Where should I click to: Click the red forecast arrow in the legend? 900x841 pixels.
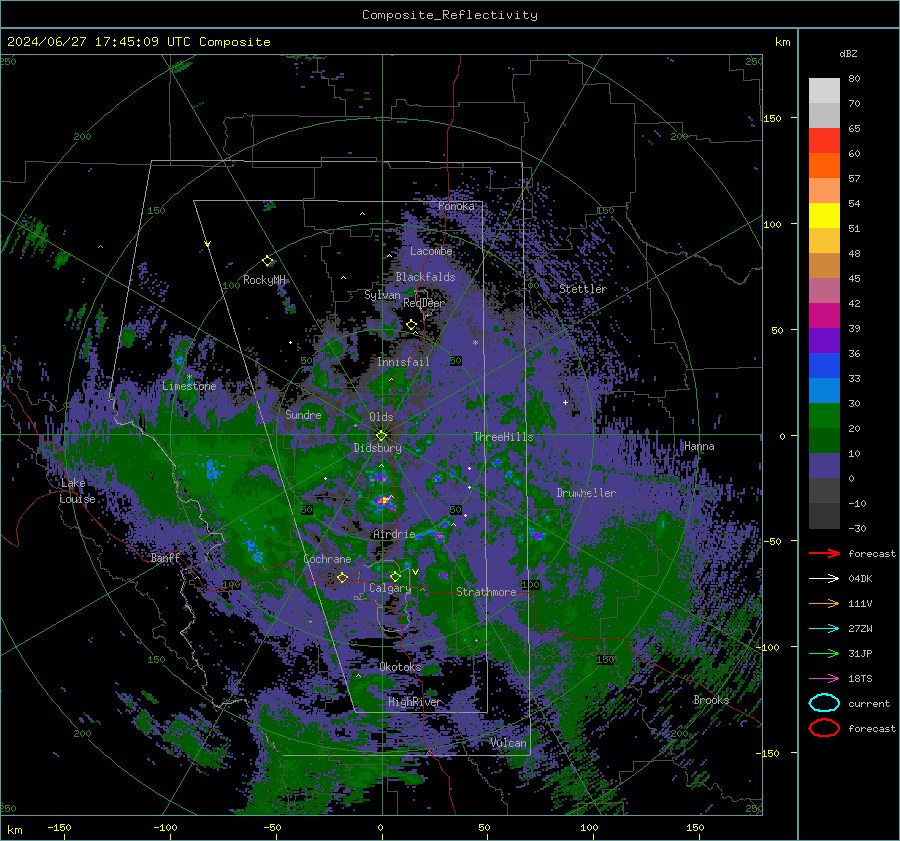point(824,553)
